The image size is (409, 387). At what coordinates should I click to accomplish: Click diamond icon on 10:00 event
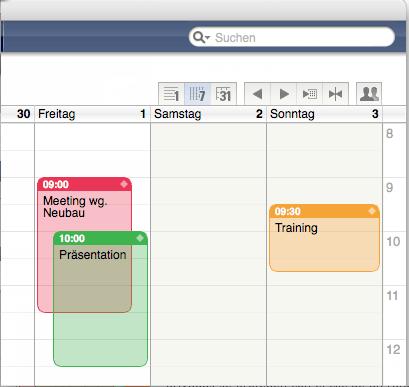140,238
